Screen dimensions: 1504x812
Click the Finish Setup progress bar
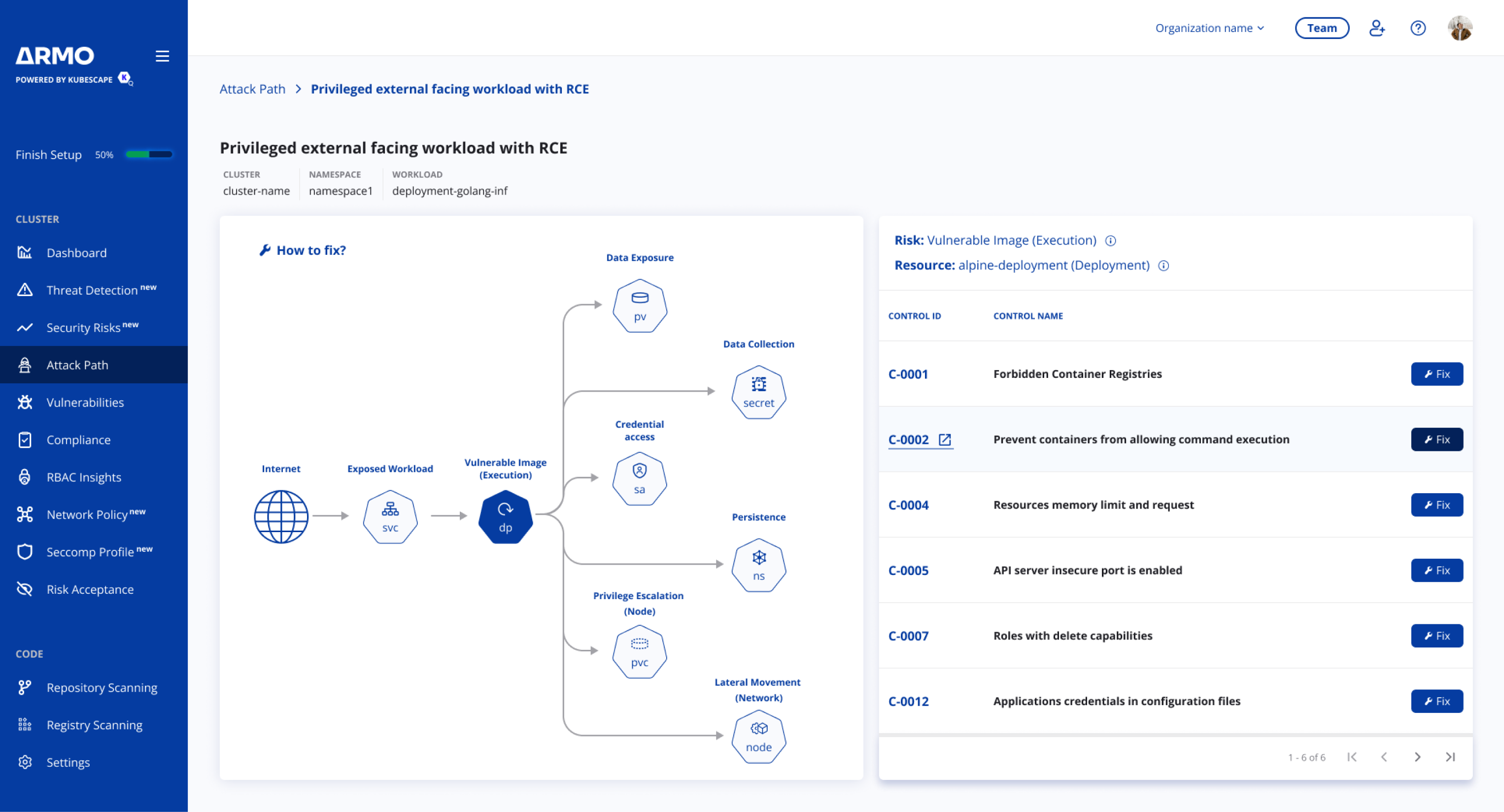(149, 155)
